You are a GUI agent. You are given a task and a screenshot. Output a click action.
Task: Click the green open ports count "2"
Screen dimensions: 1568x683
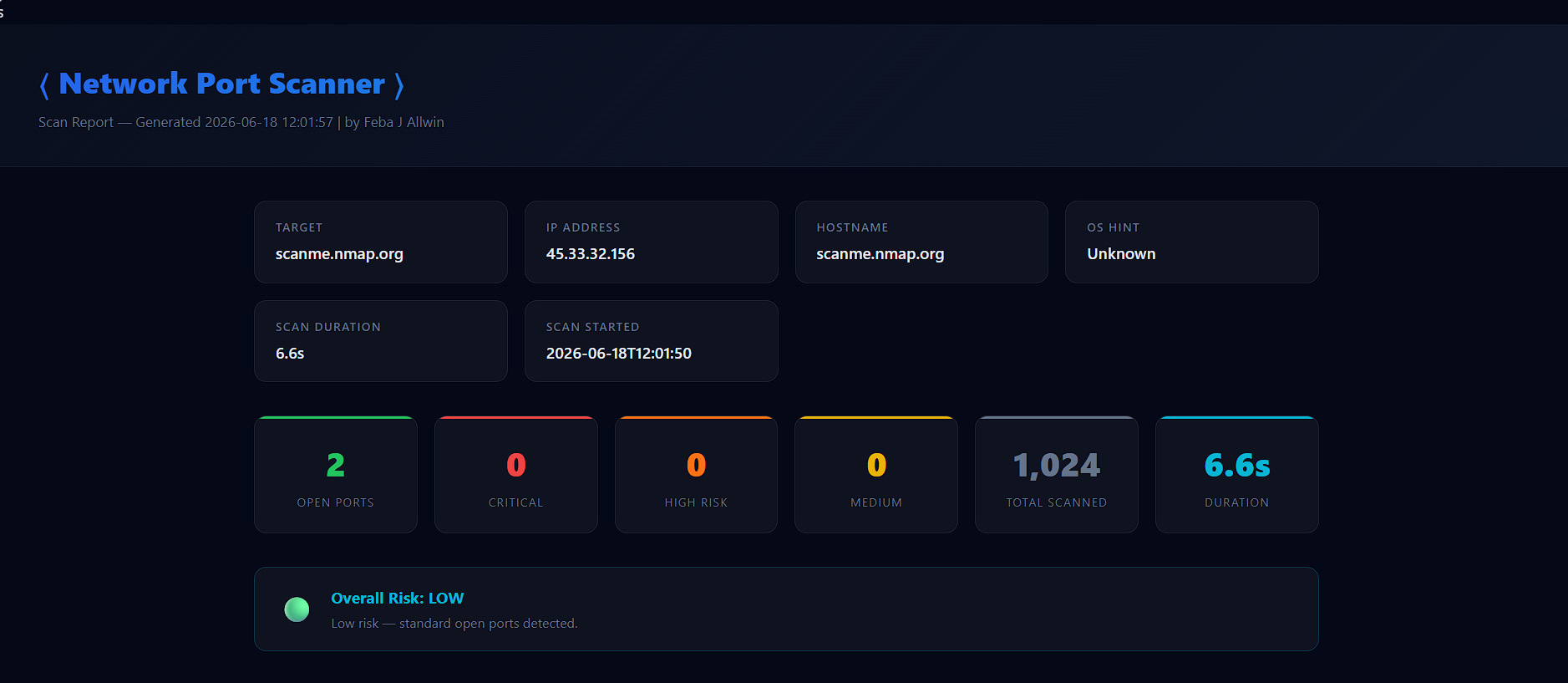tap(336, 465)
